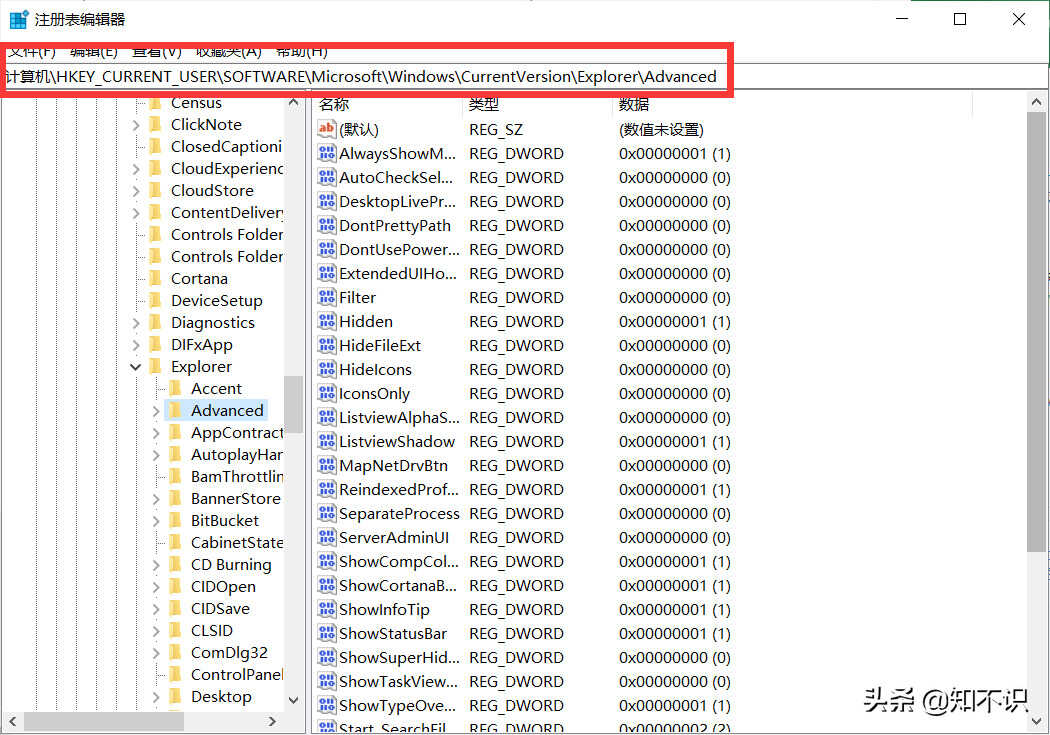
Task: Click the values pane vertical scrollbar thumb
Action: pos(1036,332)
